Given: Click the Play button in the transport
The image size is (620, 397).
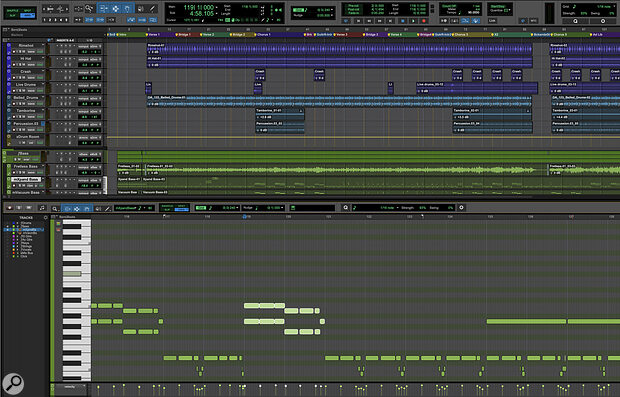Looking at the screenshot, I should click(x=413, y=21).
